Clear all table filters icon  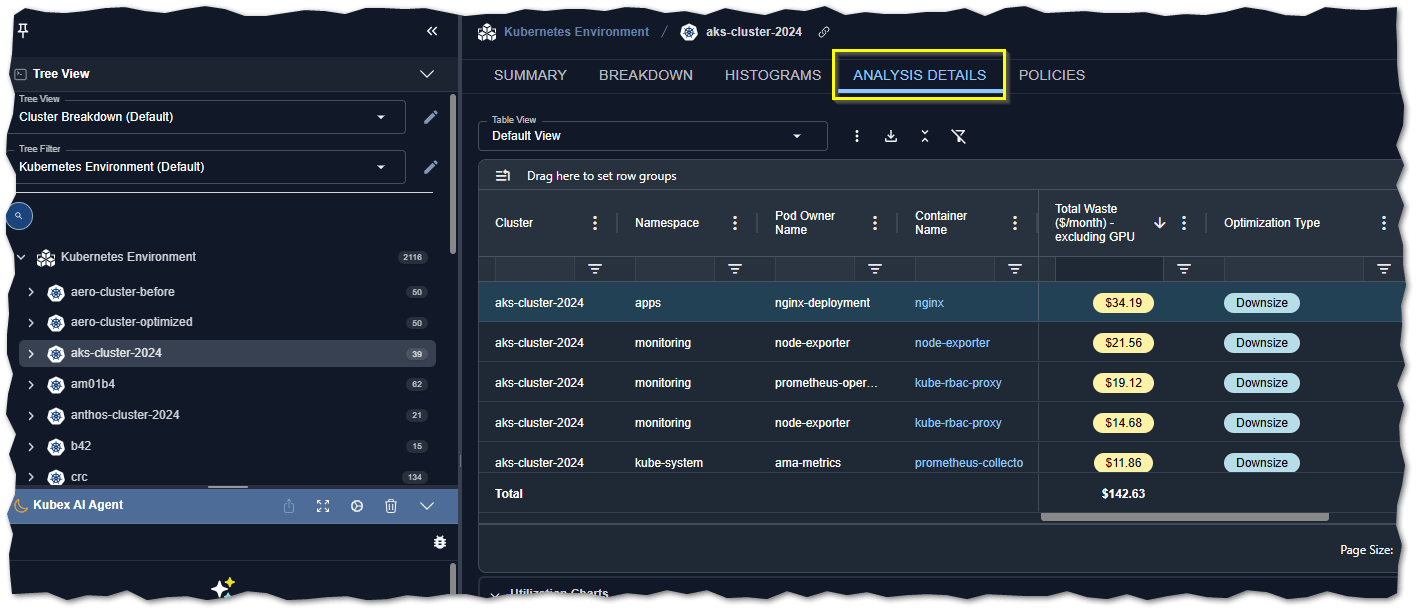pyautogui.click(x=958, y=136)
